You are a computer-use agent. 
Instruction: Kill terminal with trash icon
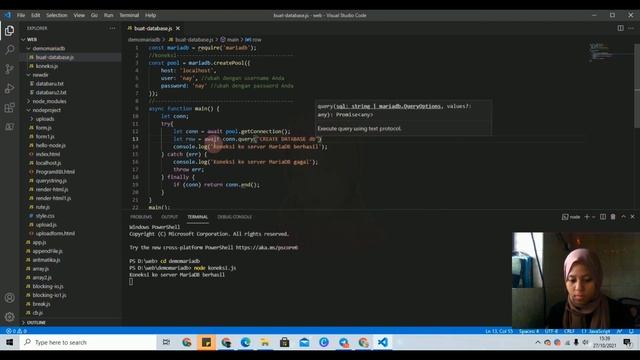click(613, 217)
